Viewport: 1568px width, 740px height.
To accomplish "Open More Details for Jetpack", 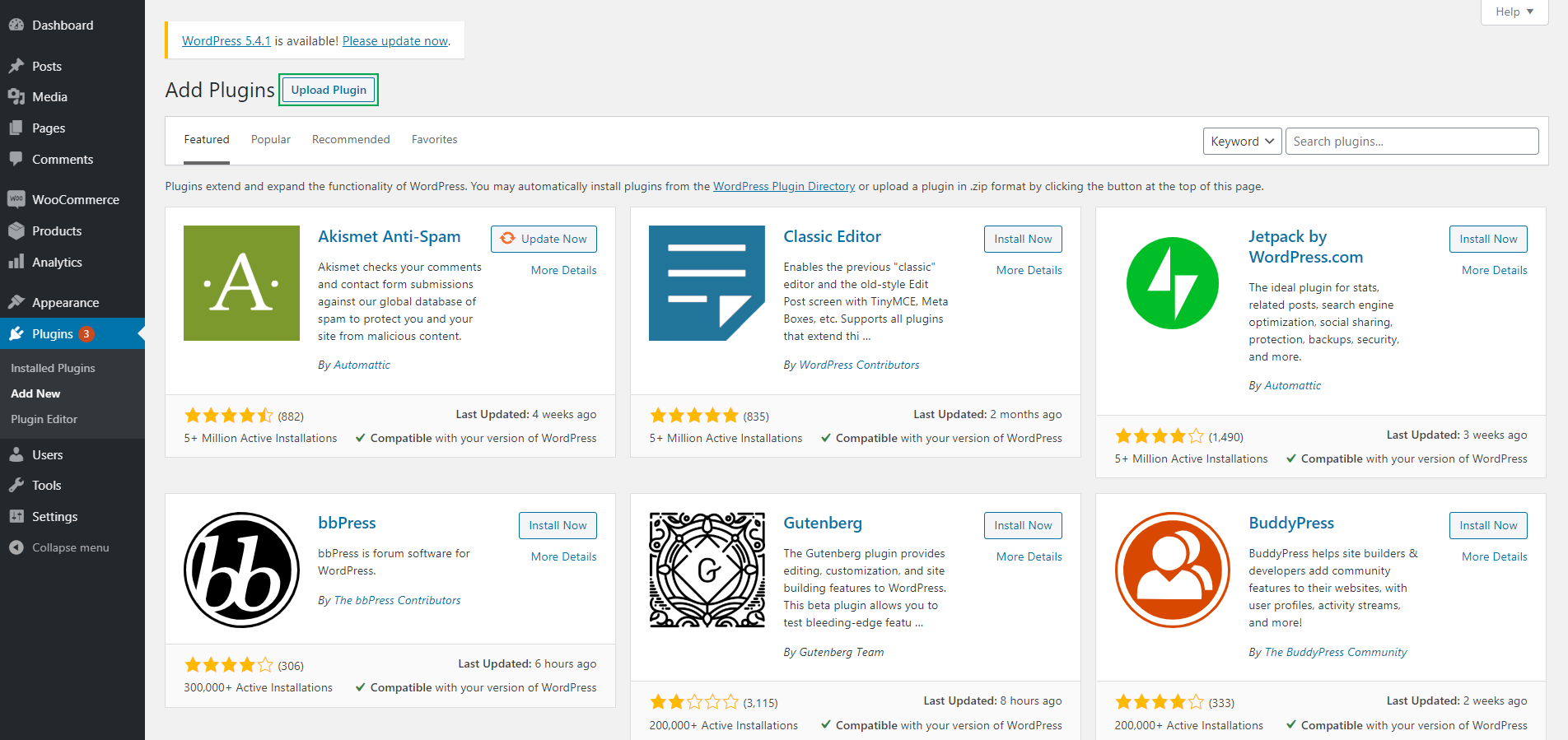I will click(1494, 270).
